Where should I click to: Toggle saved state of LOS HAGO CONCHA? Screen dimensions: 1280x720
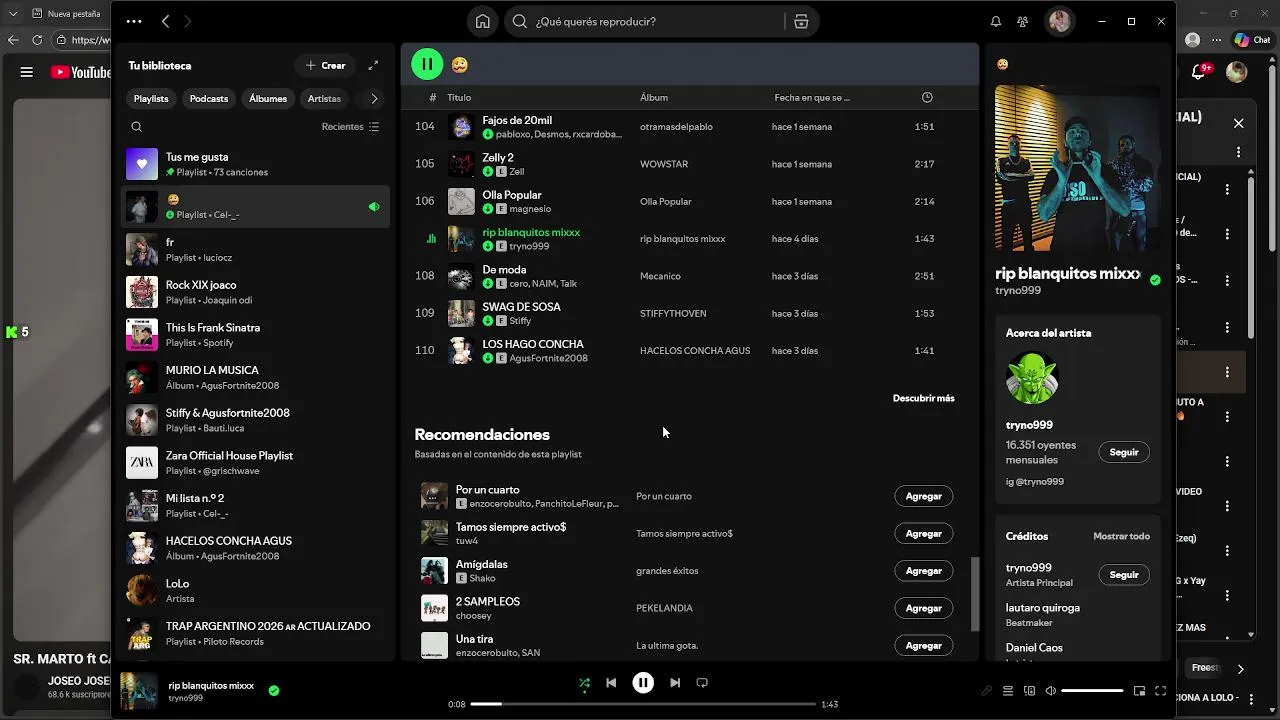tap(488, 358)
